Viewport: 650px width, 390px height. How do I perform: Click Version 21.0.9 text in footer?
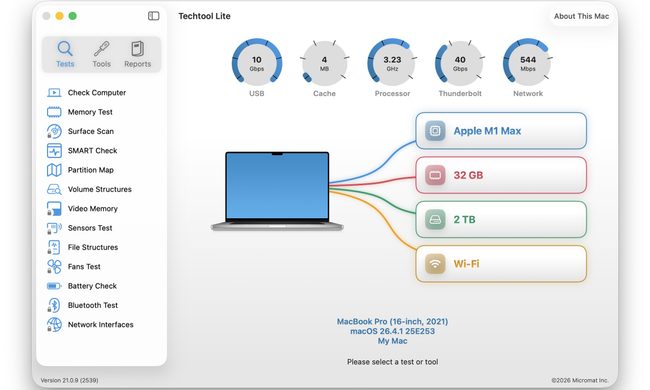pyautogui.click(x=69, y=380)
